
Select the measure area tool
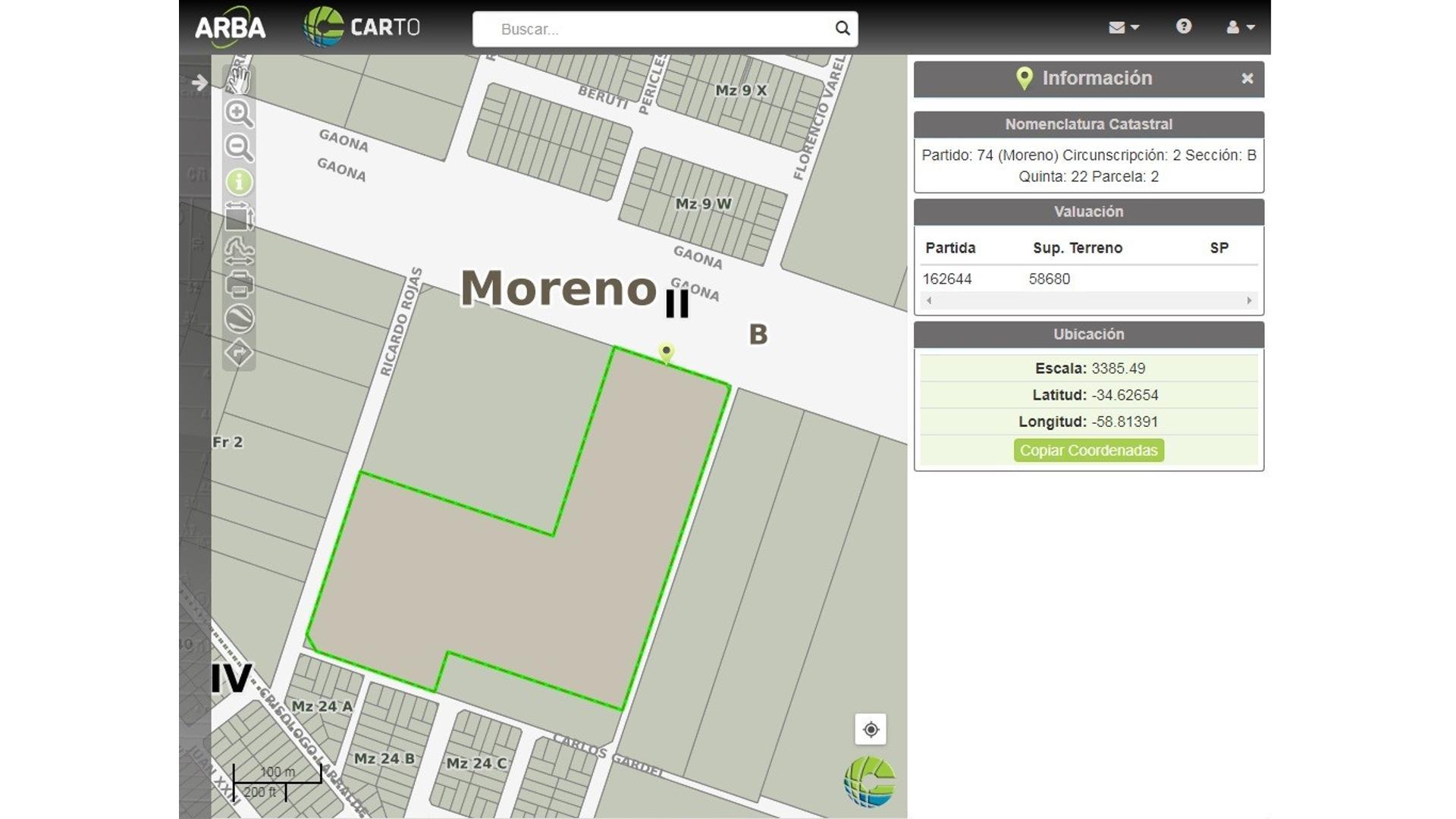click(x=239, y=216)
